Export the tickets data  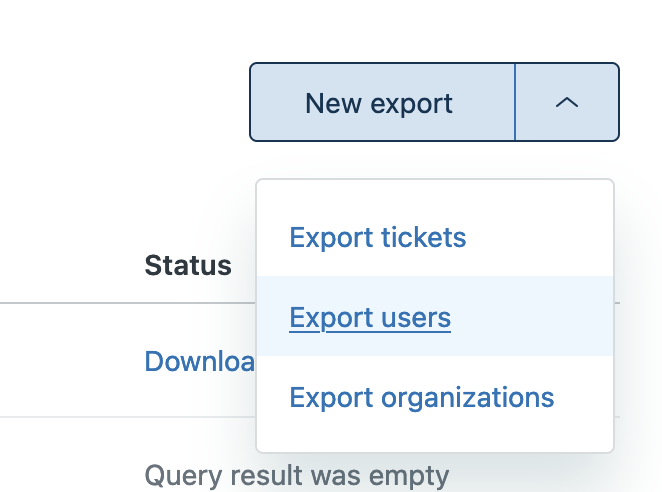[378, 238]
